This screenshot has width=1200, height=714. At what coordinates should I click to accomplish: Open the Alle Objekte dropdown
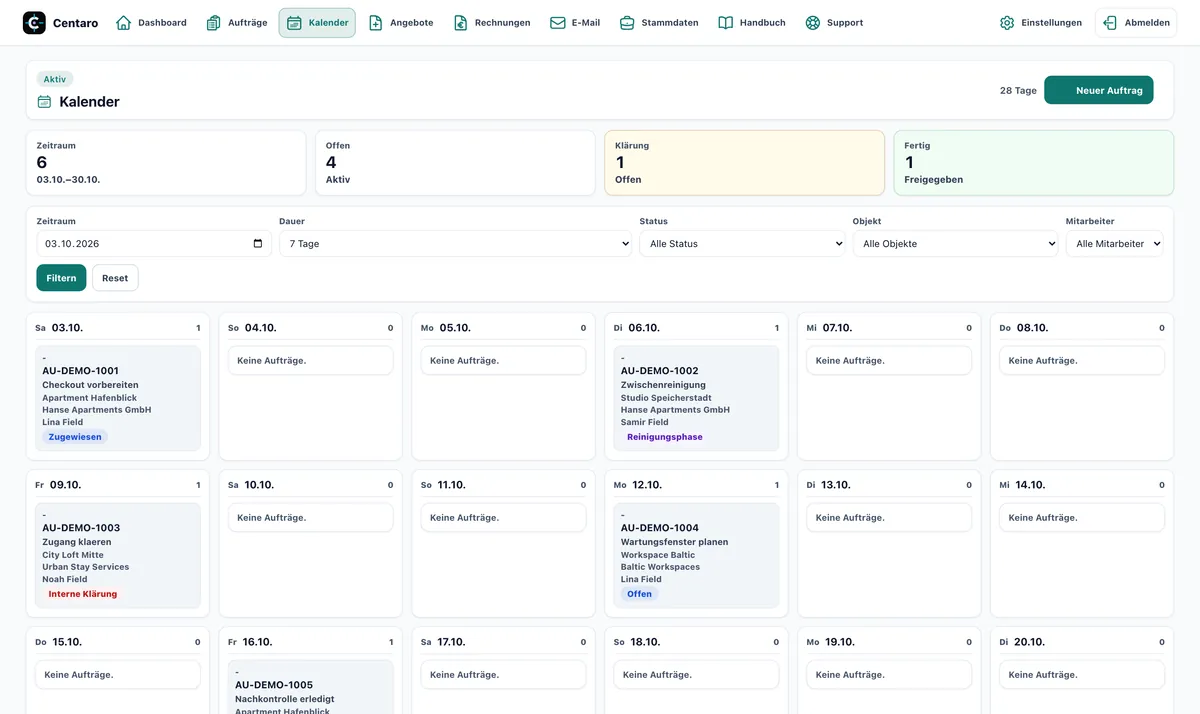[x=955, y=244]
